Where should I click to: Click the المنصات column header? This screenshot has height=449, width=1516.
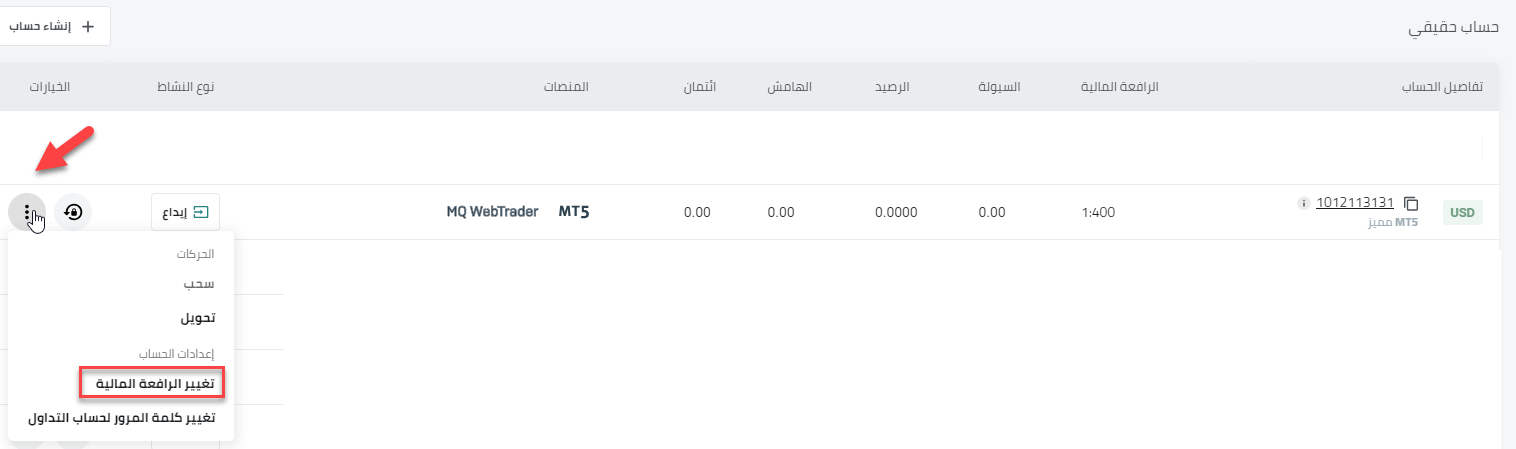(566, 87)
